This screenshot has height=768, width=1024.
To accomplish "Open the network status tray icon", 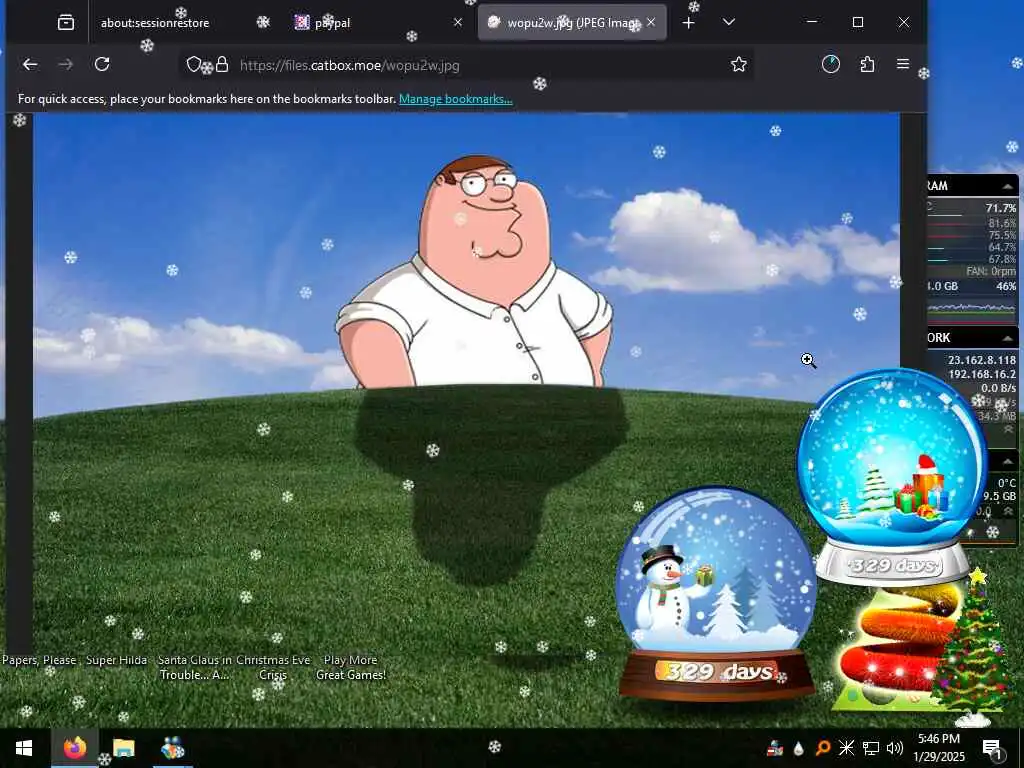I will click(x=871, y=748).
